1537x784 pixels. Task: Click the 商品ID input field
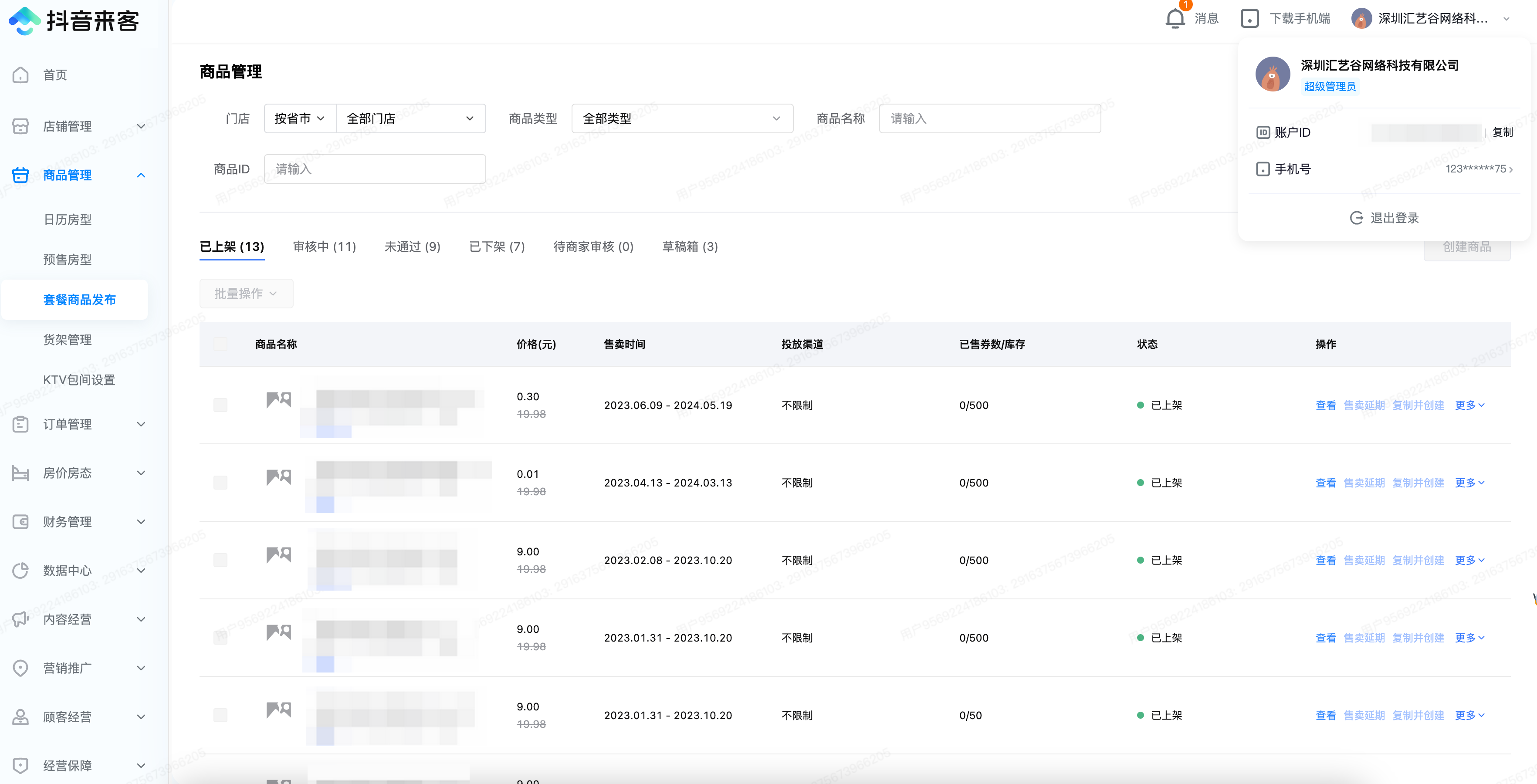[x=375, y=169]
